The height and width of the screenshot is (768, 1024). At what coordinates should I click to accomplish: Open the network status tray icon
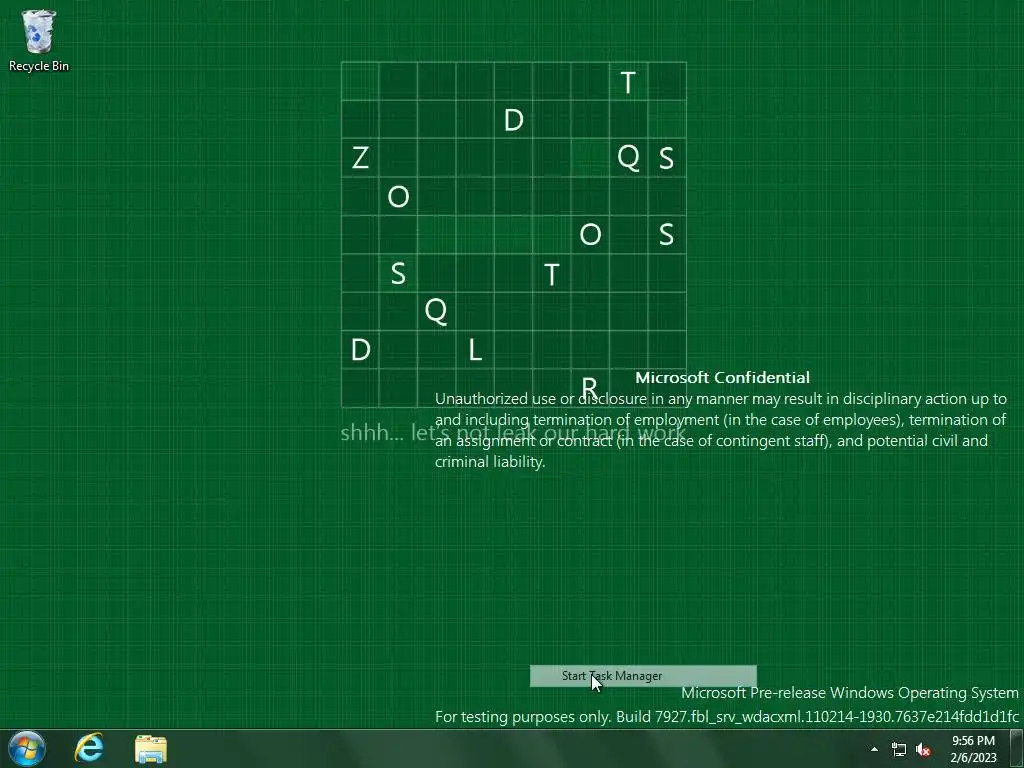coord(899,750)
